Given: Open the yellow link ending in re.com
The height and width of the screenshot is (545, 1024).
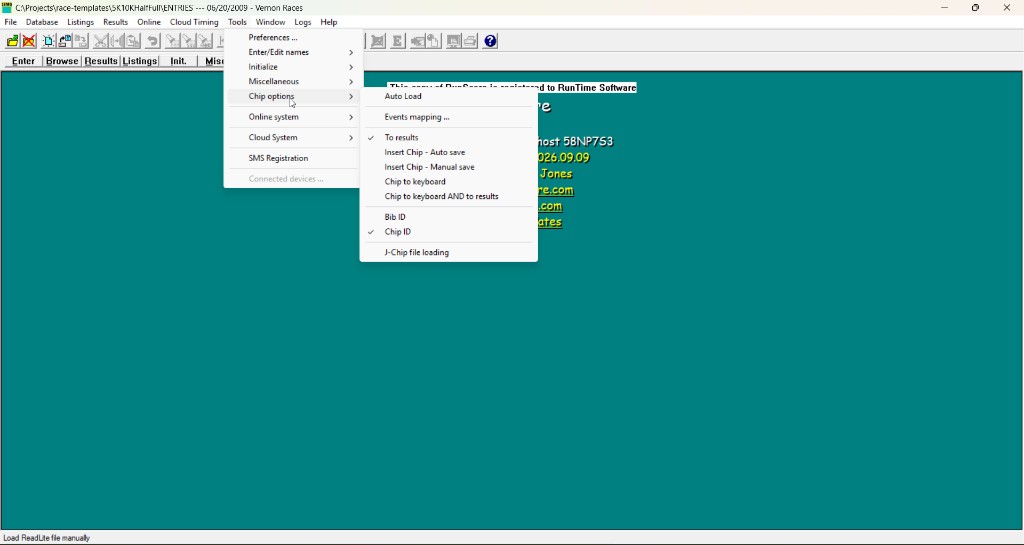Looking at the screenshot, I should click(556, 190).
